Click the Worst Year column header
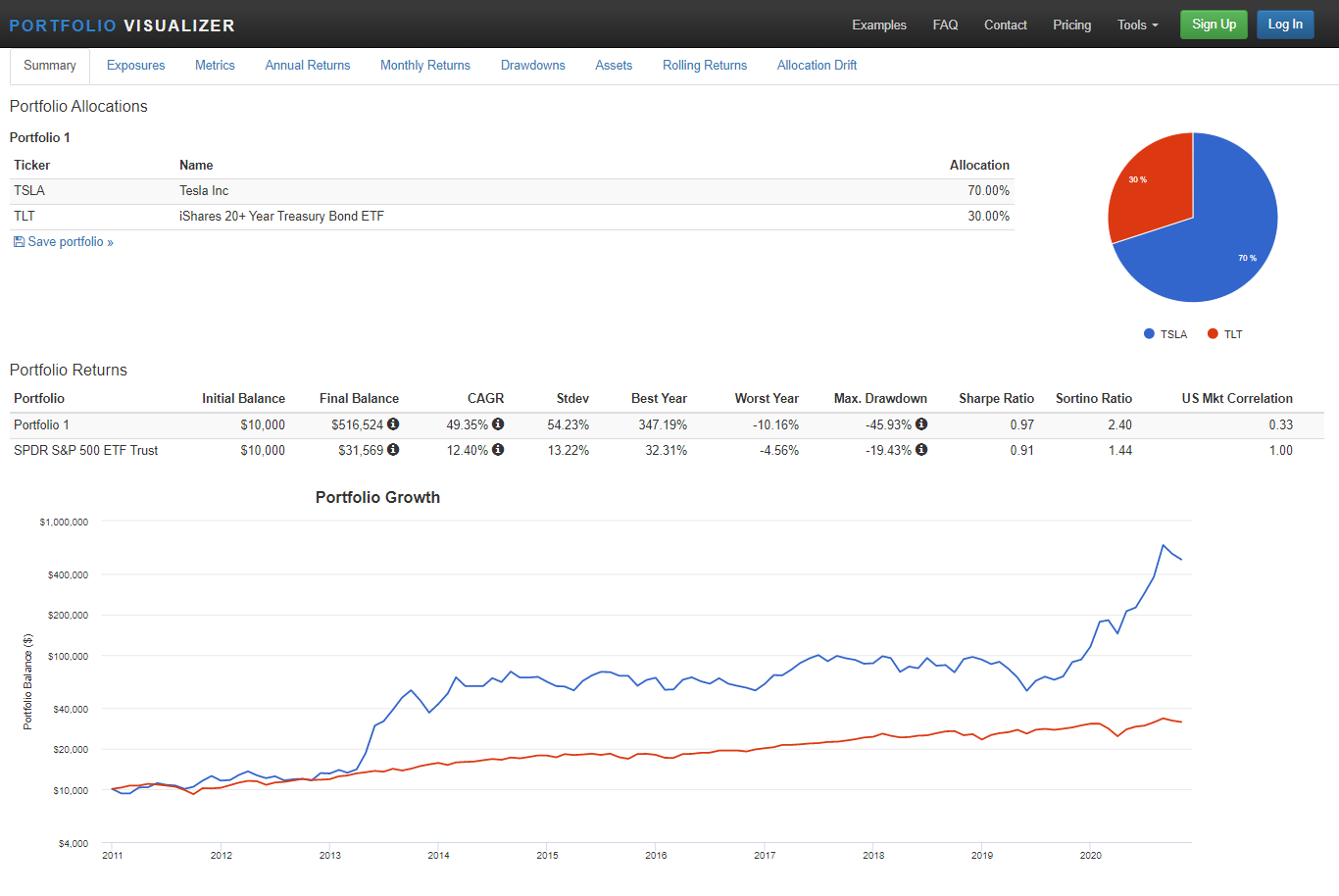1339x896 pixels. point(767,398)
